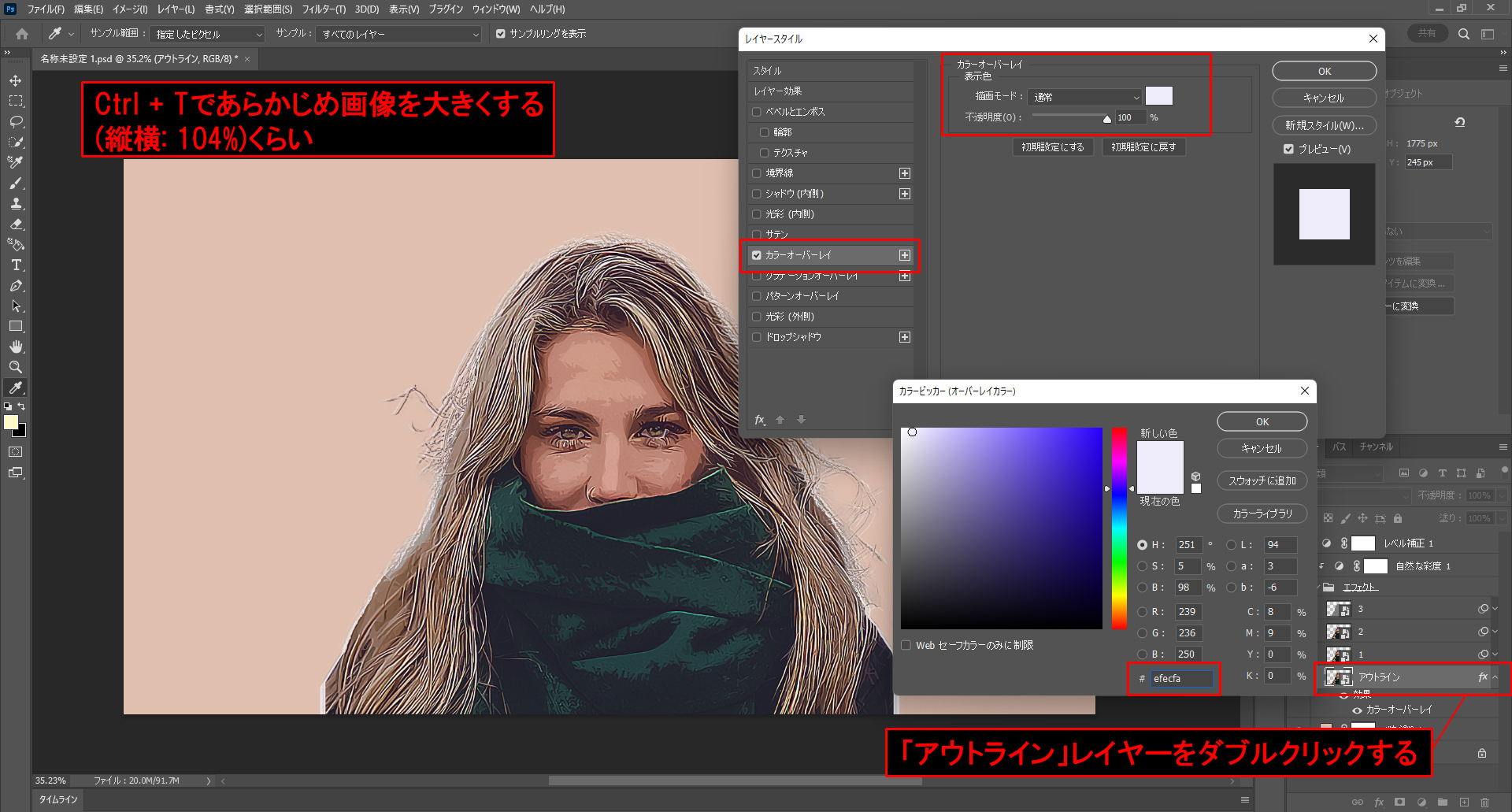Open the フィルター menu
Viewport: 1512px width, 812px height.
pyautogui.click(x=323, y=9)
